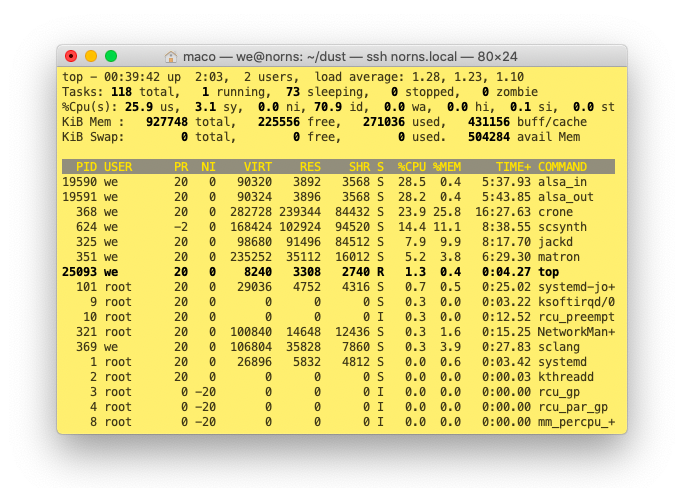Click the 25.9 us CPU value
The width and height of the screenshot is (693, 488).
(x=139, y=107)
